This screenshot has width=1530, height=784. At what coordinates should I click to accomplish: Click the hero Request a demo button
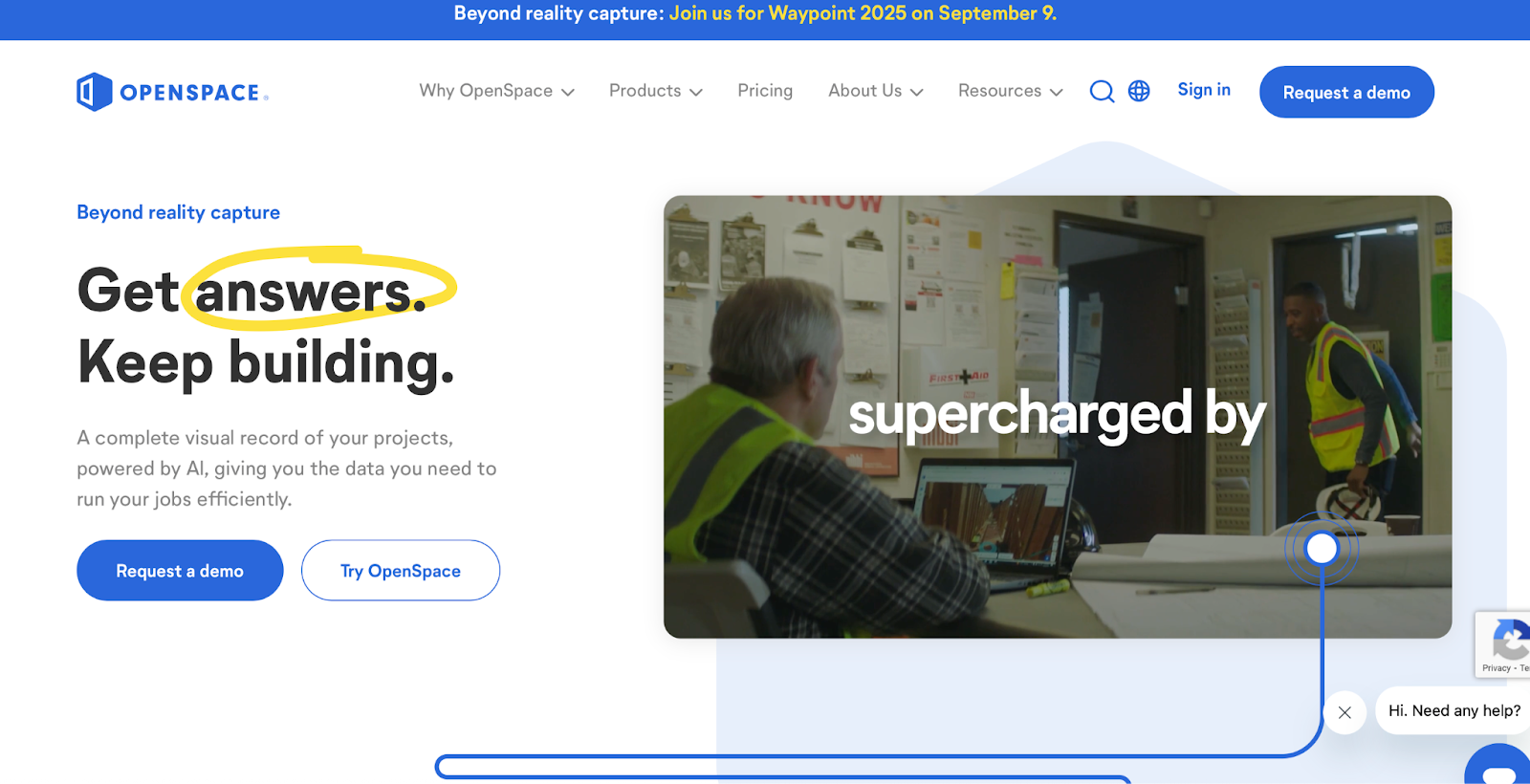coord(180,571)
